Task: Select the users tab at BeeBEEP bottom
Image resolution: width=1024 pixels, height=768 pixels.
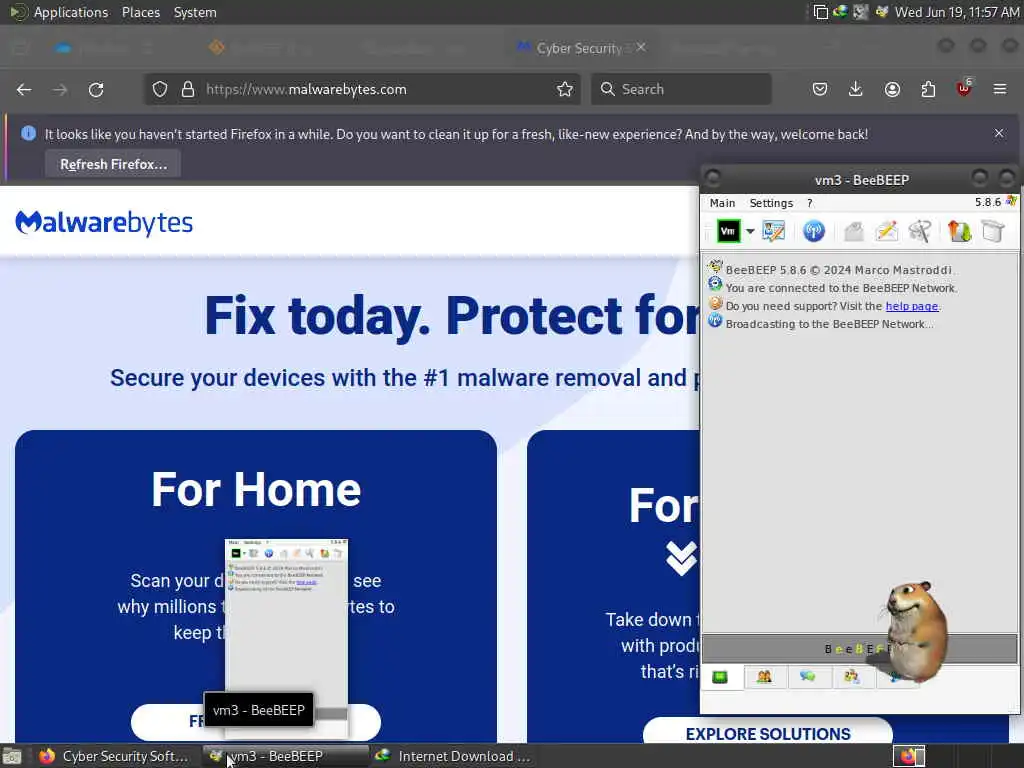Action: (x=764, y=677)
